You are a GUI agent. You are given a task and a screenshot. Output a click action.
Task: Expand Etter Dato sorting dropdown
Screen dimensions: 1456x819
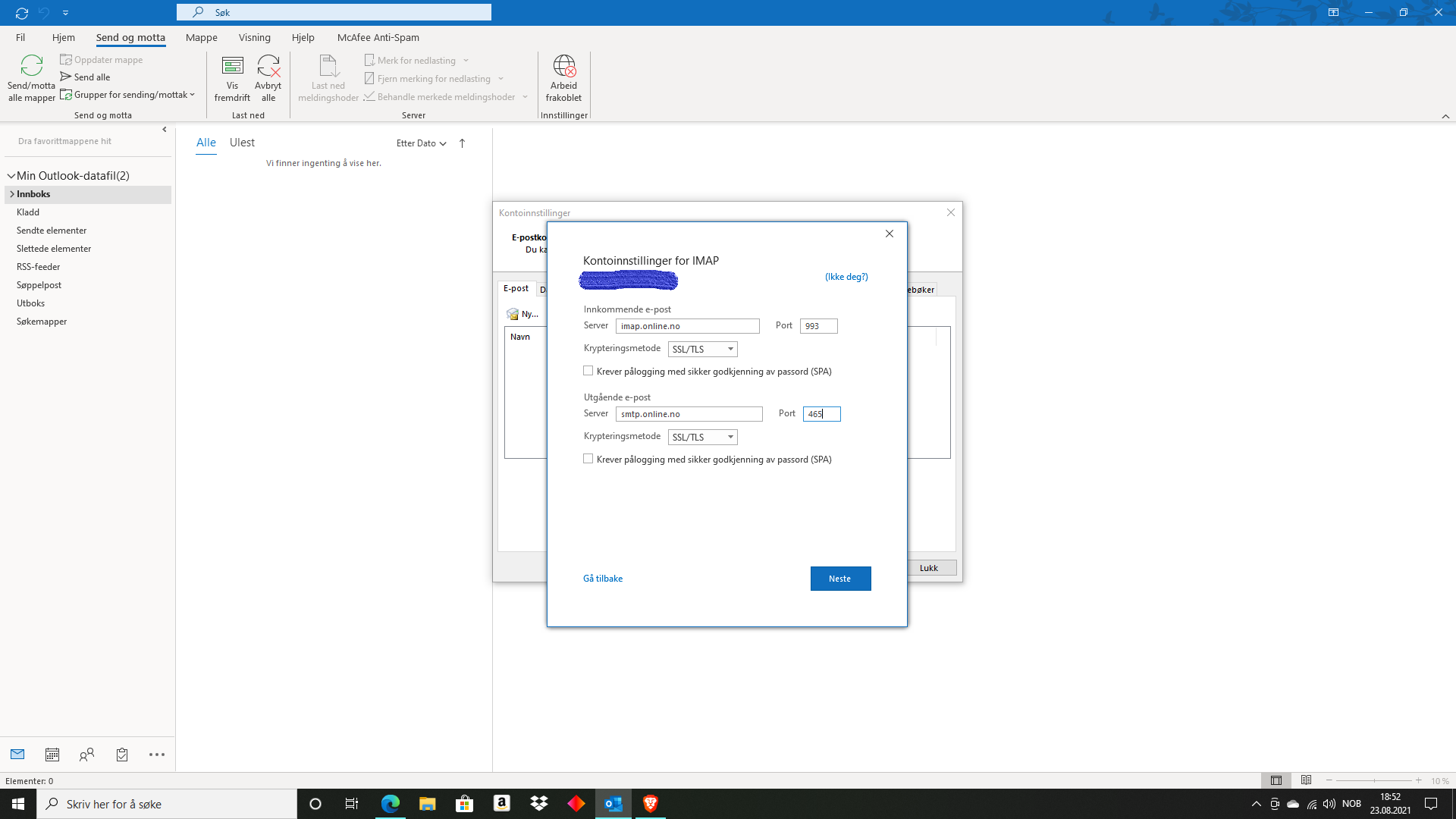point(421,143)
